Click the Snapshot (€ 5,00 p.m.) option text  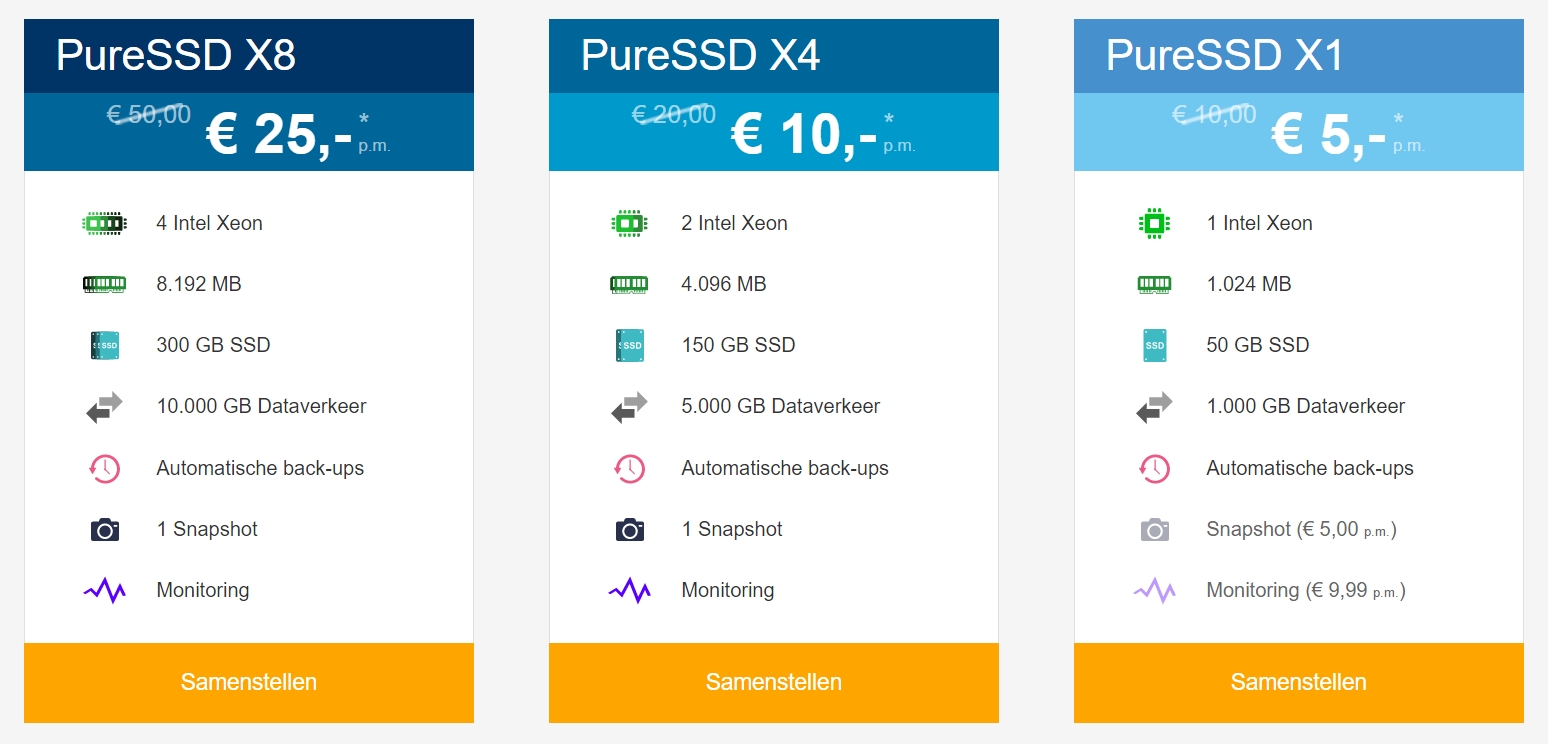point(1301,529)
